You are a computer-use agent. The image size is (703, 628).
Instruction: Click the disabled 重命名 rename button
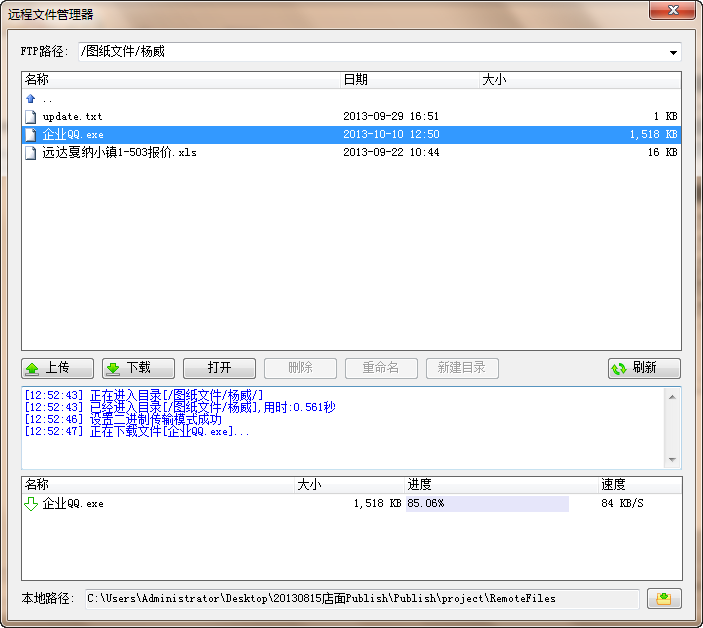pos(381,368)
